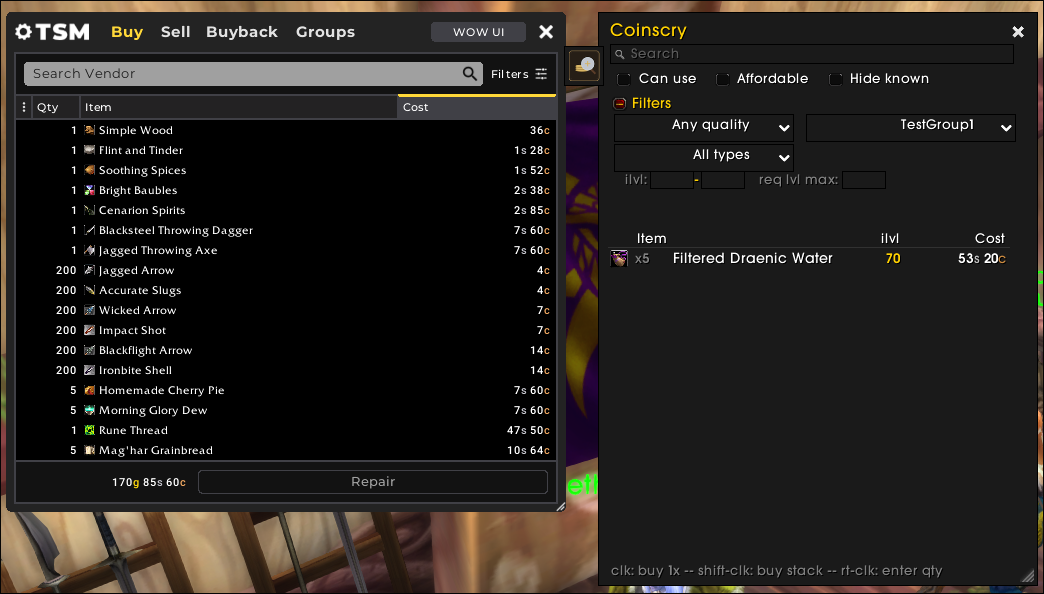
Task: Select the Cenarion Spirits row name
Action: tap(142, 210)
